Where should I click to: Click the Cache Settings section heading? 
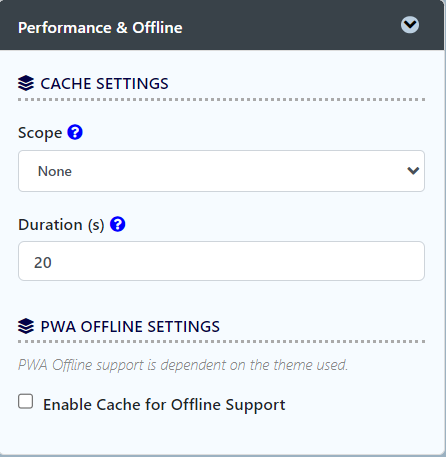104,83
